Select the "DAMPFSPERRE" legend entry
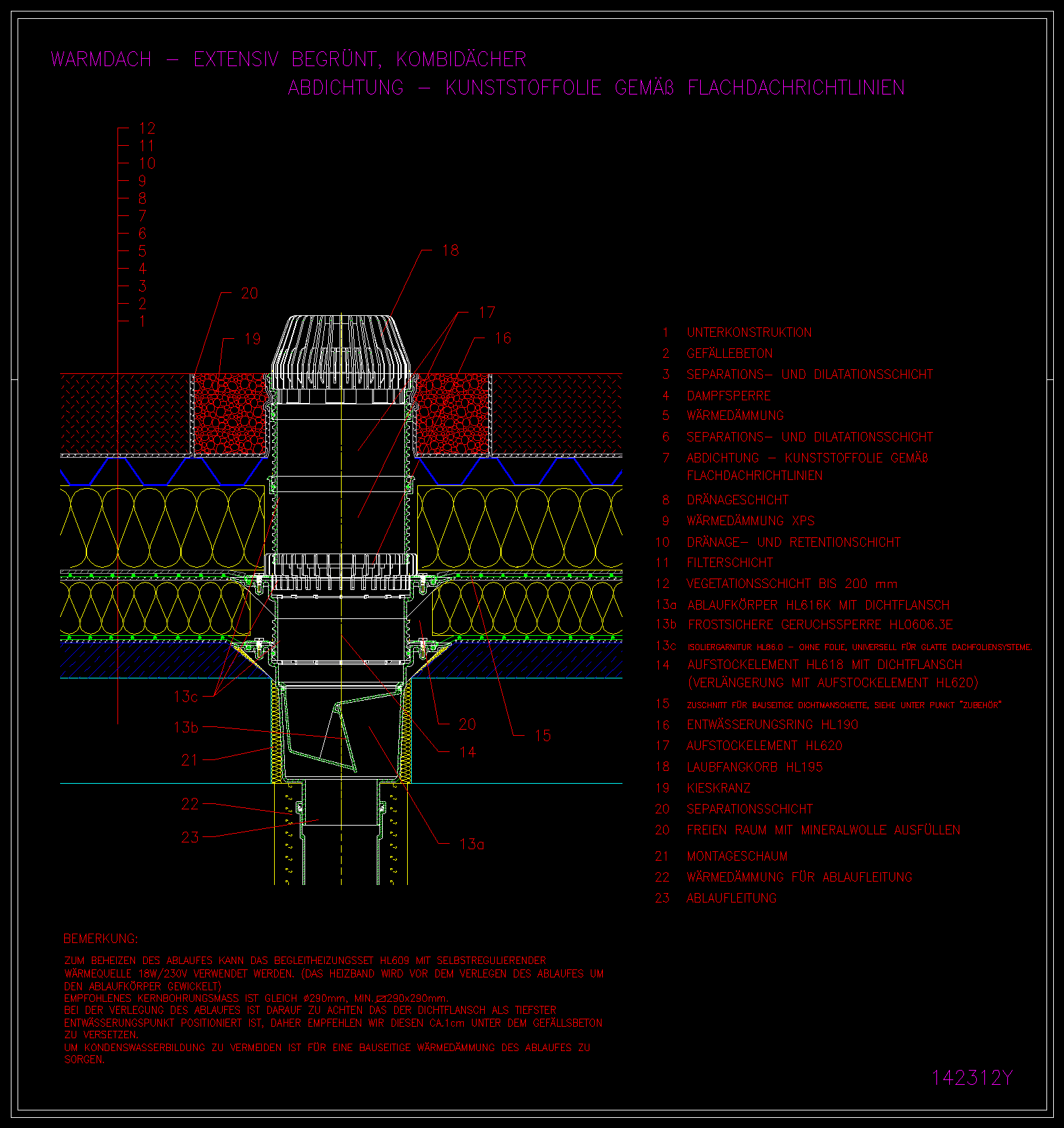Image resolution: width=1064 pixels, height=1128 pixels. (728, 396)
